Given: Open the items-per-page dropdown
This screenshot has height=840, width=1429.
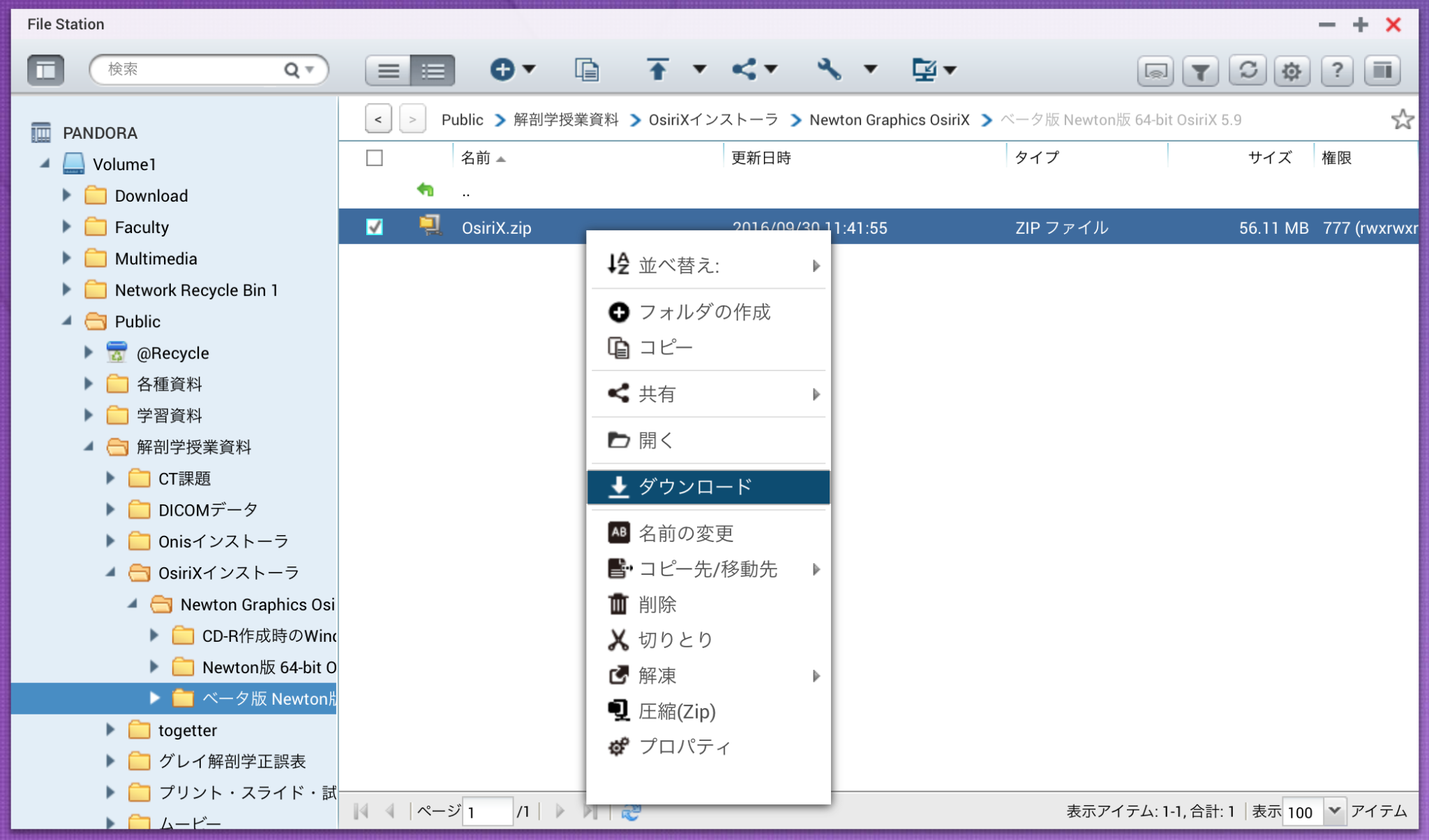Looking at the screenshot, I should click(1335, 811).
